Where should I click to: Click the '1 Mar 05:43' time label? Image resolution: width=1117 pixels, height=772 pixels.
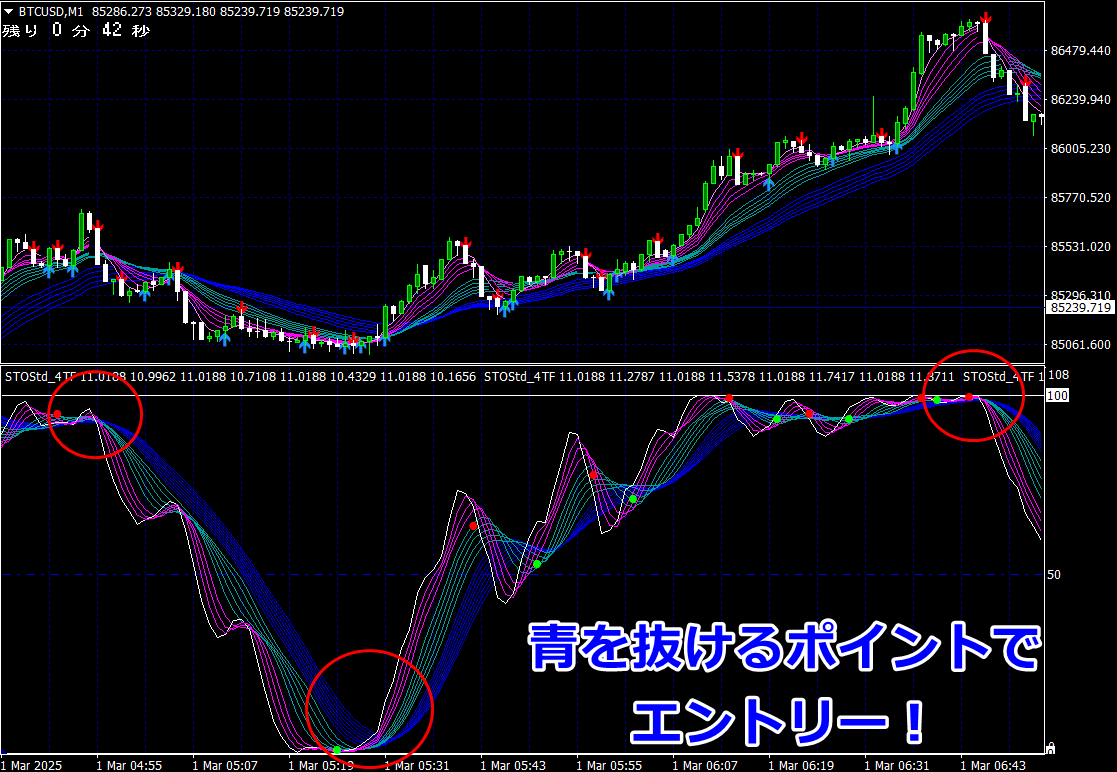click(x=514, y=766)
